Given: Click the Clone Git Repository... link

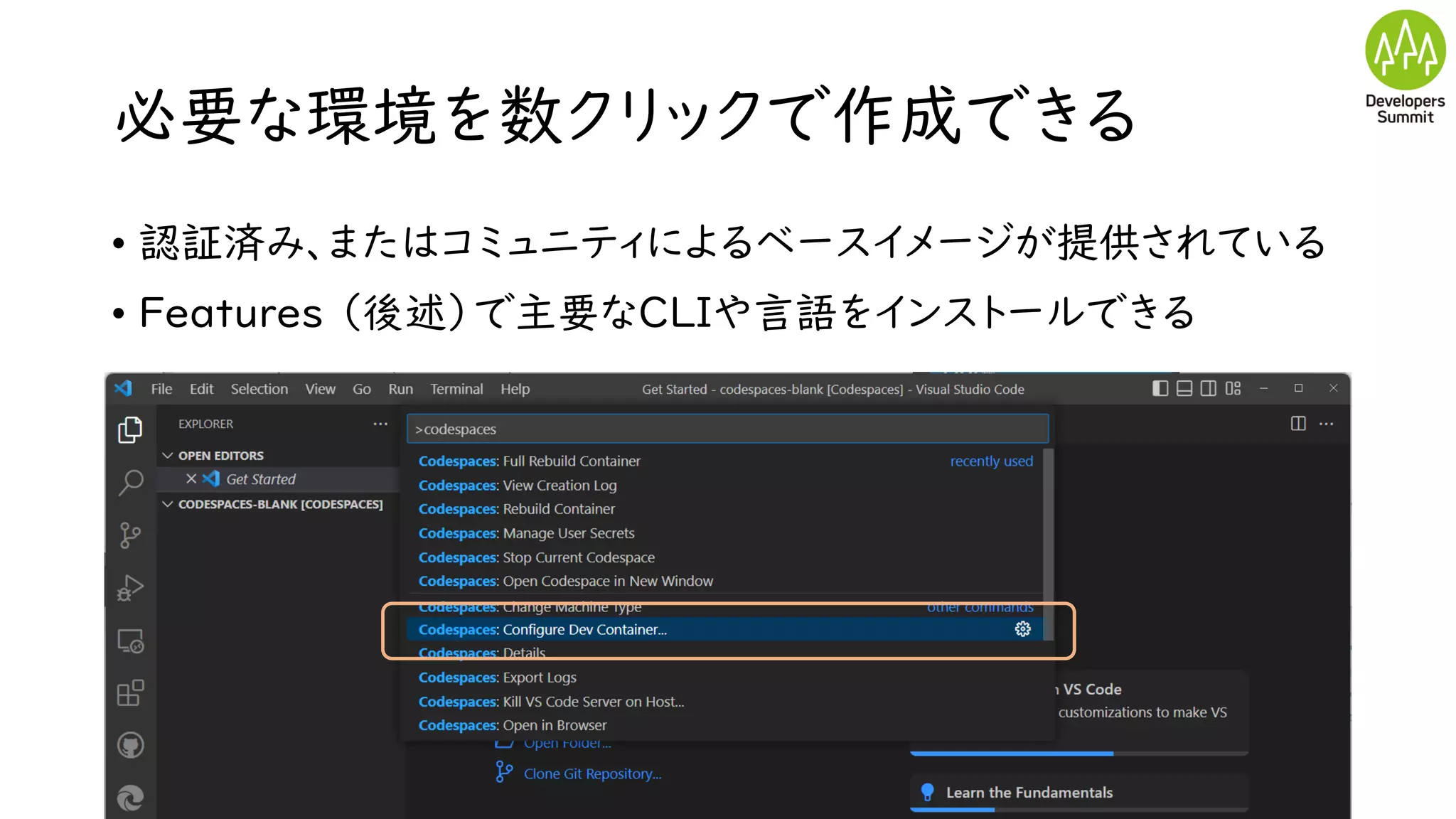Looking at the screenshot, I should [592, 773].
